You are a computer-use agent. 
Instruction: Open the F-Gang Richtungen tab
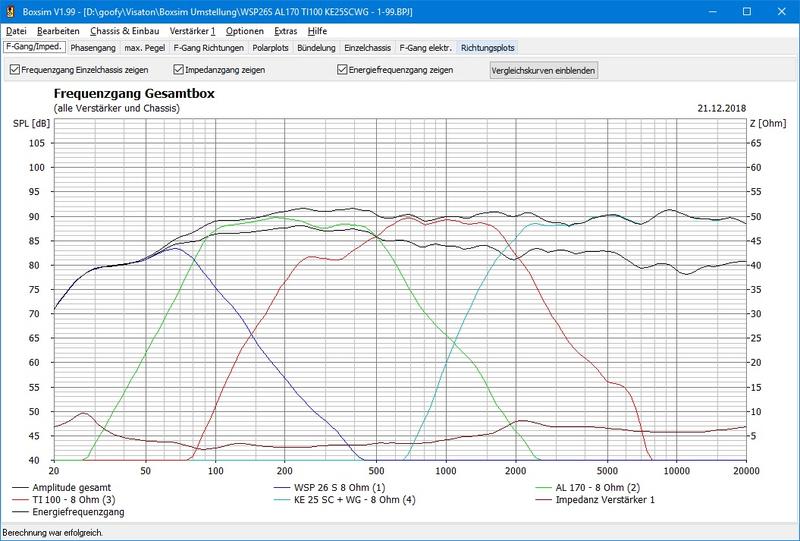pyautogui.click(x=208, y=47)
